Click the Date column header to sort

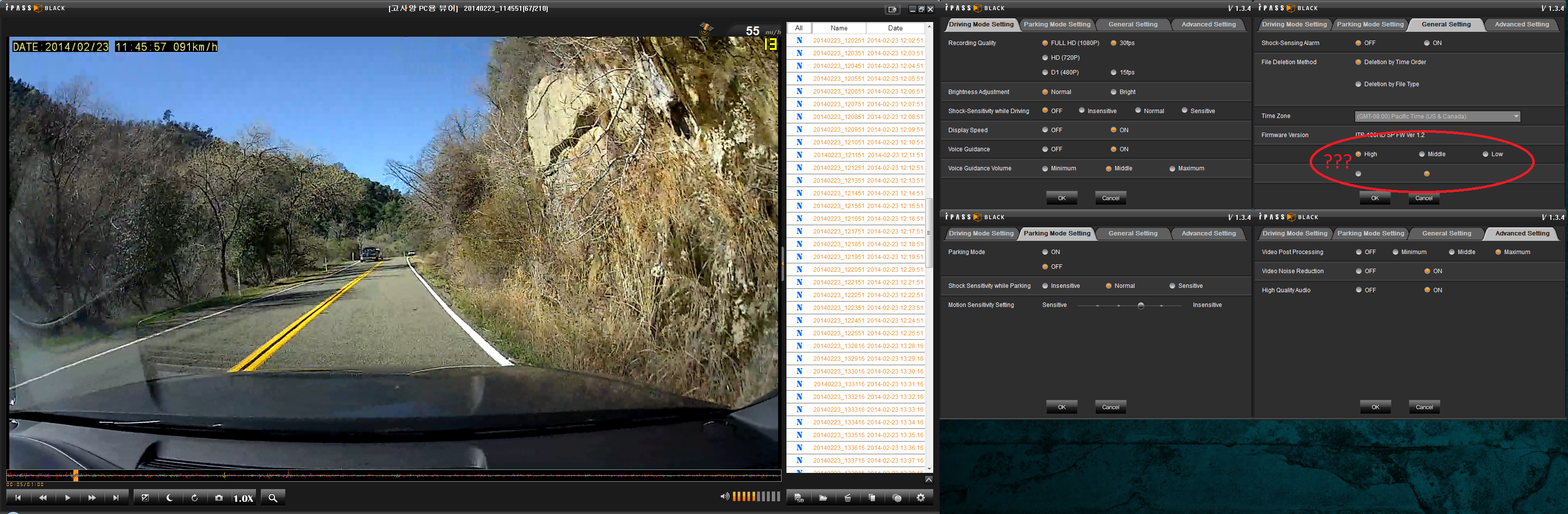[x=895, y=28]
